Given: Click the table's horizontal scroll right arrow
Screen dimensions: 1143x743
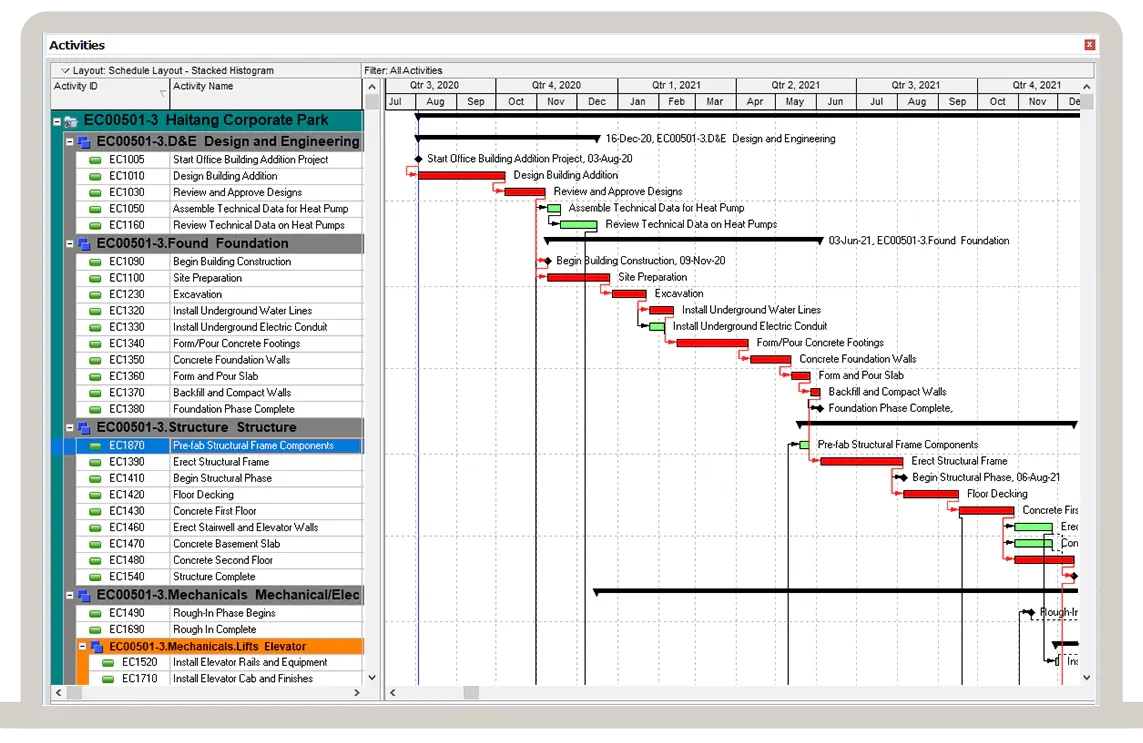Looking at the screenshot, I should pos(356,693).
